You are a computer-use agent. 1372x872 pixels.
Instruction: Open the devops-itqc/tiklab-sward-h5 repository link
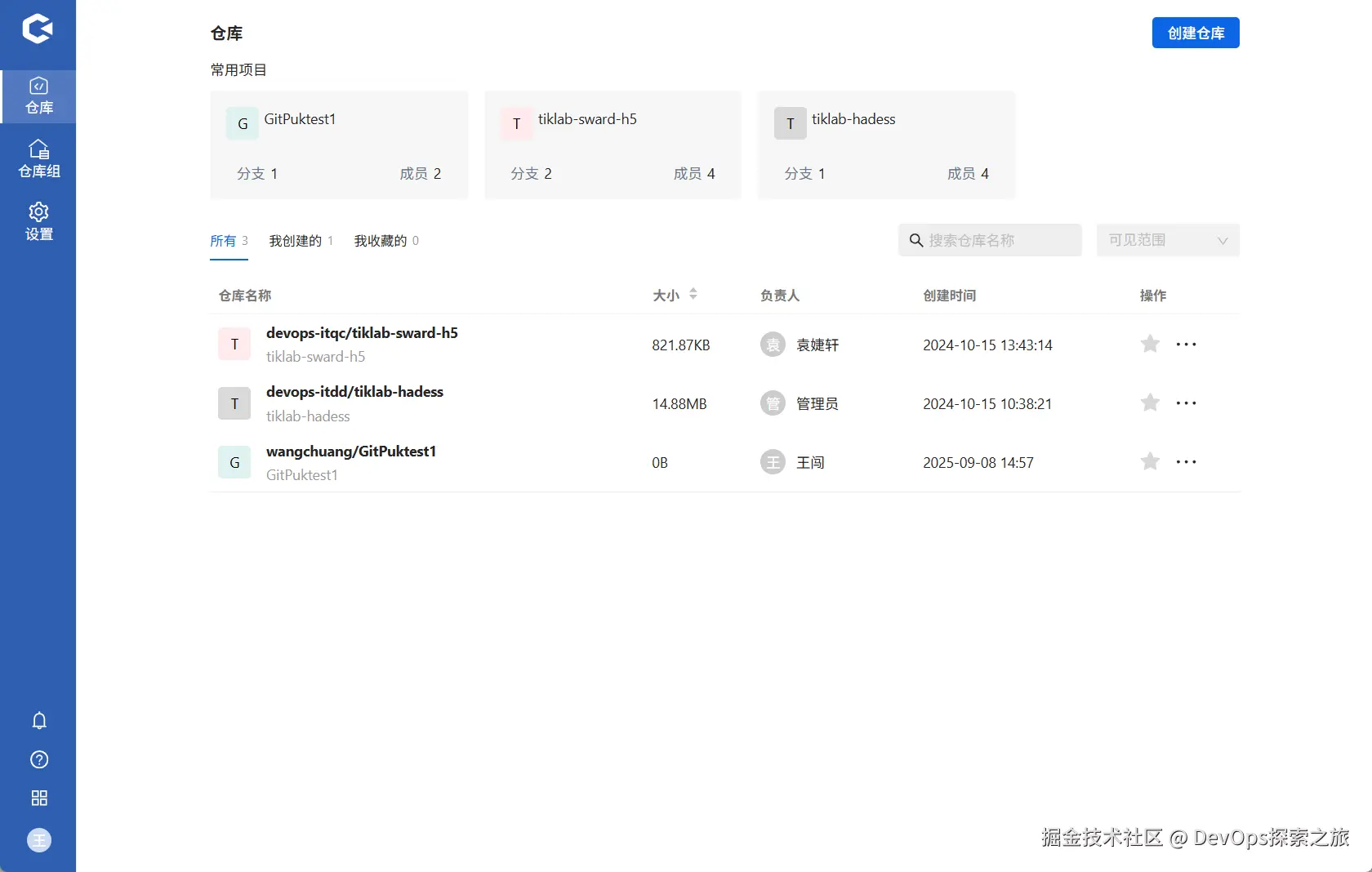[362, 333]
